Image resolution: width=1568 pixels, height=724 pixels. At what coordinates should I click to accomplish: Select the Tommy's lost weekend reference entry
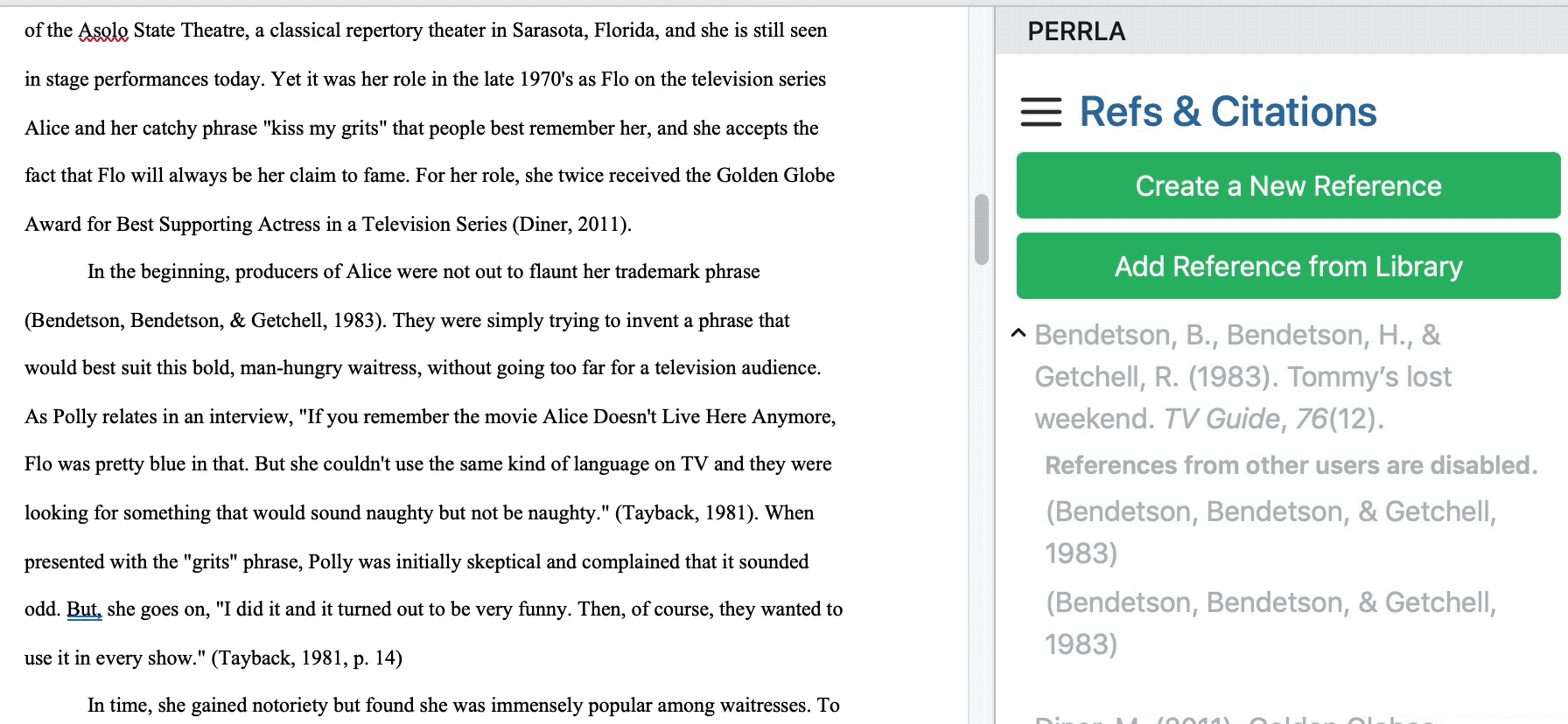pyautogui.click(x=1242, y=377)
